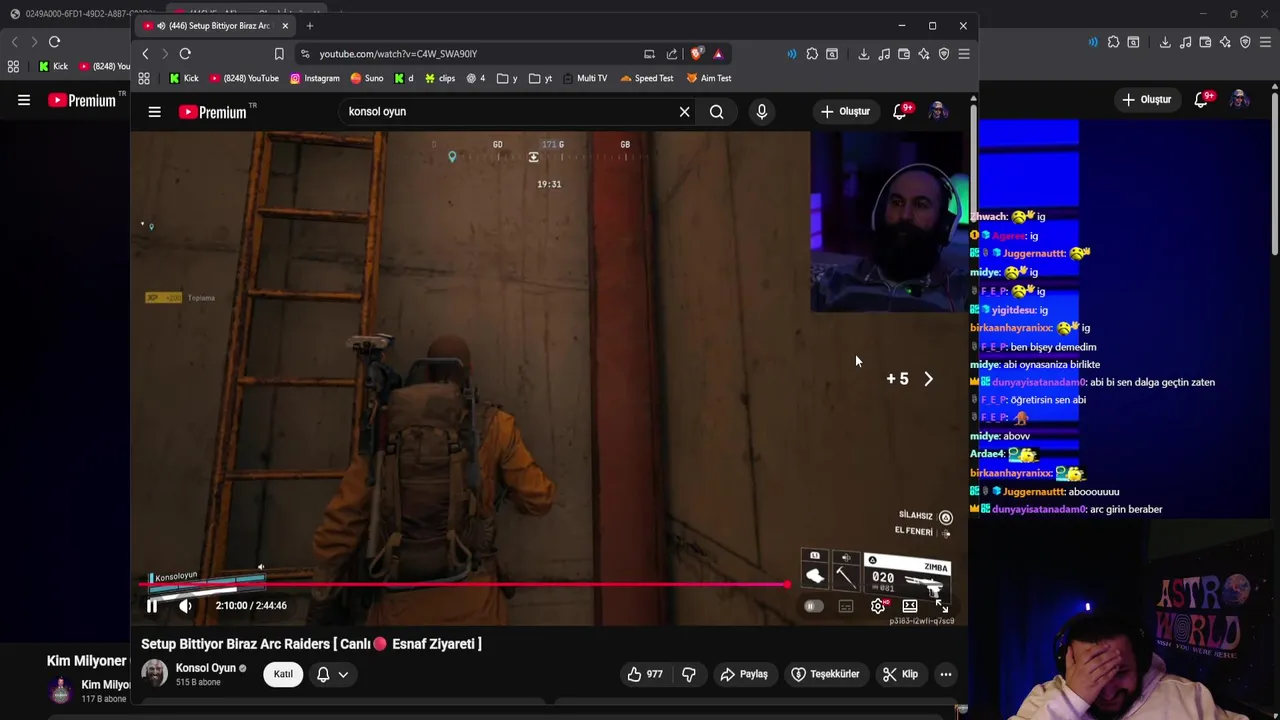Dislike the video with thumbs down

pyautogui.click(x=689, y=674)
